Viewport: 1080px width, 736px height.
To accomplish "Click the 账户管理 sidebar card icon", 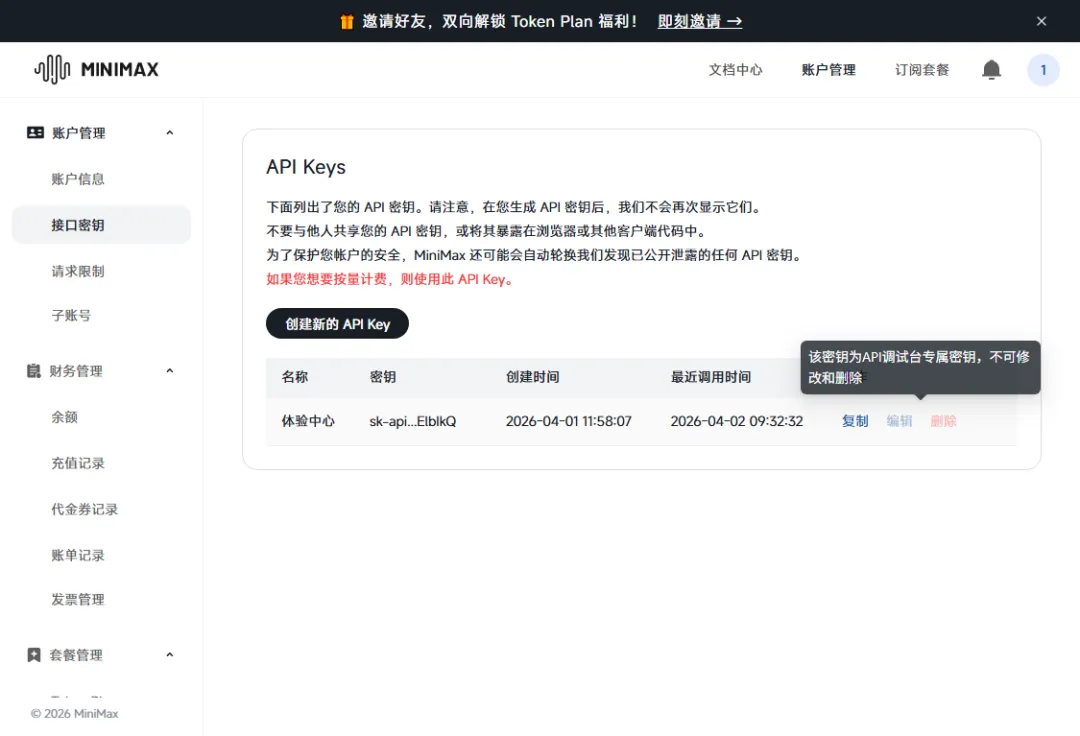I will tap(35, 132).
